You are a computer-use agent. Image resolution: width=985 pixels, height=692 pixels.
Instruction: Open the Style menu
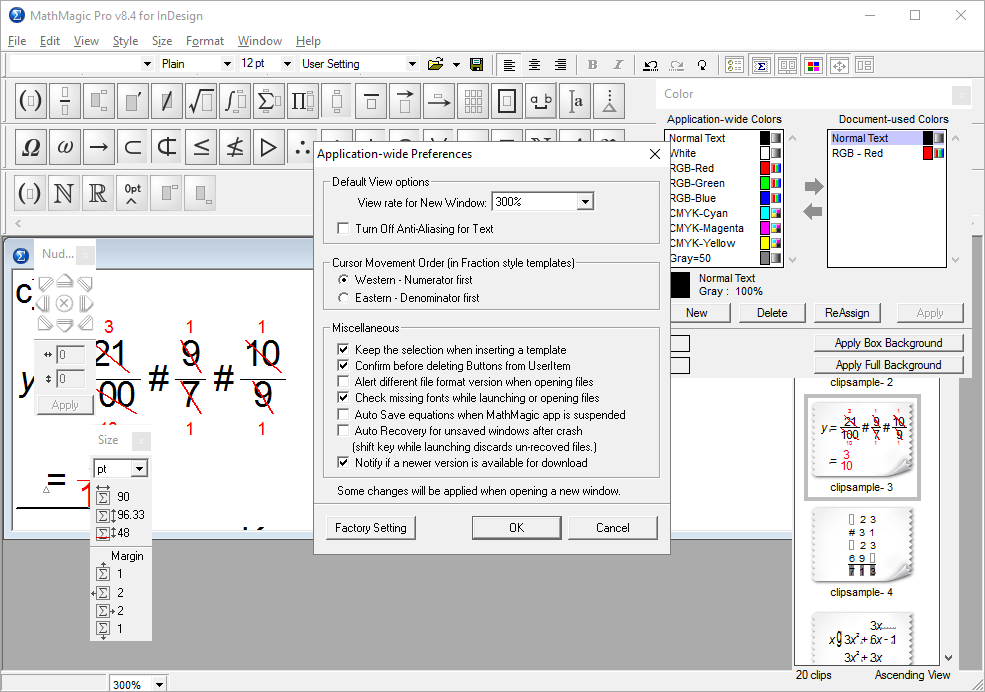pyautogui.click(x=125, y=41)
